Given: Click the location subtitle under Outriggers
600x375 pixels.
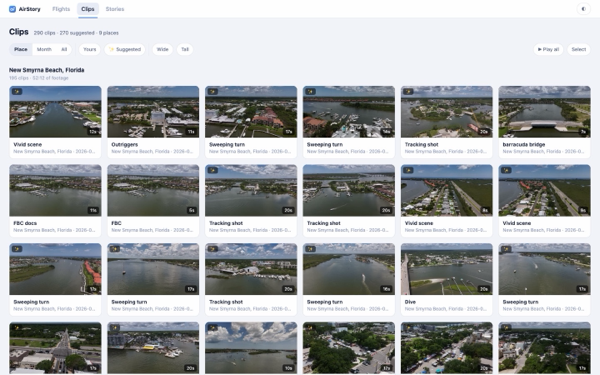Looking at the screenshot, I should (151, 152).
